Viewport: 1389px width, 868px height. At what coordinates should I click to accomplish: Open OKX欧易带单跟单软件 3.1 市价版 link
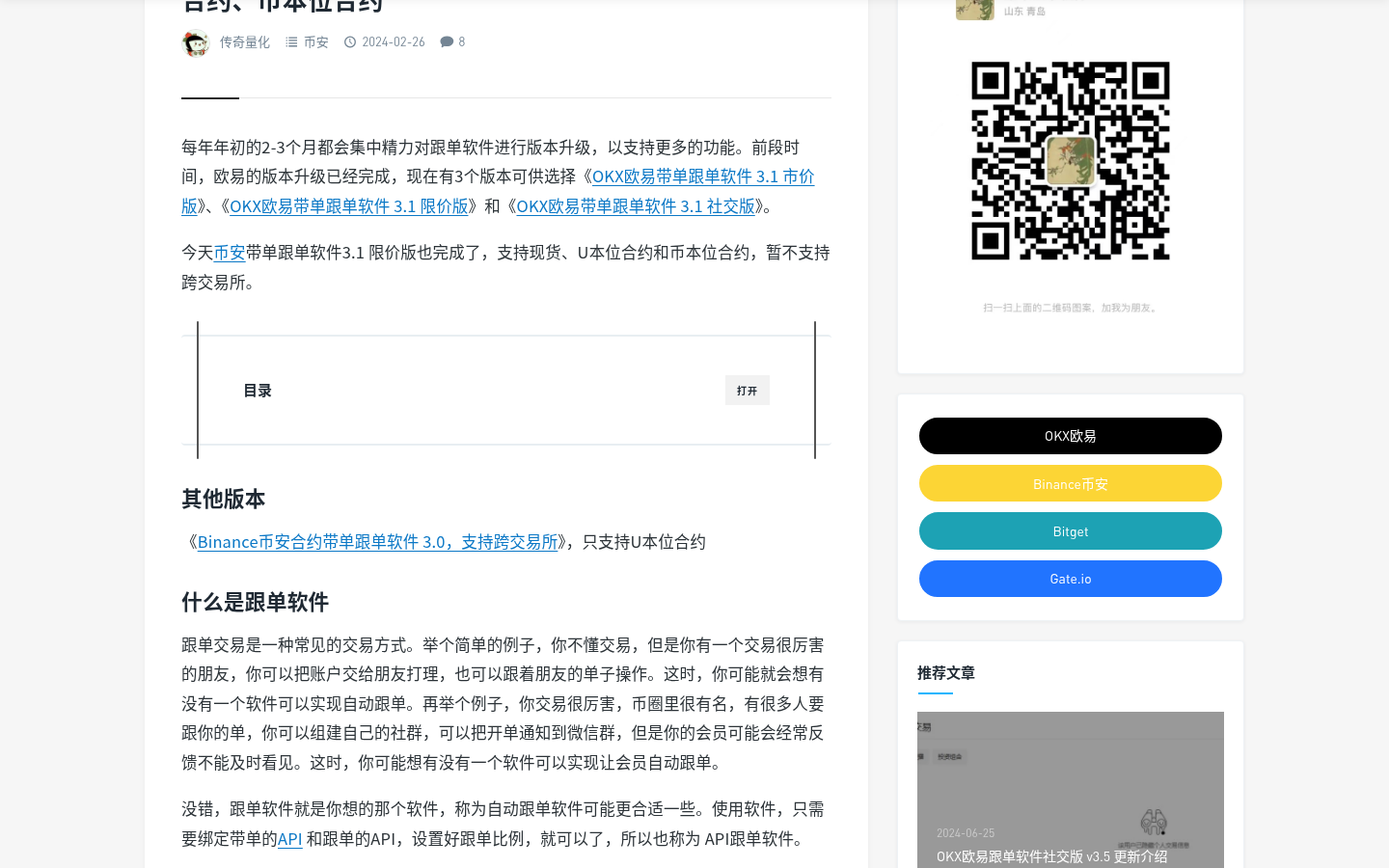pos(702,176)
